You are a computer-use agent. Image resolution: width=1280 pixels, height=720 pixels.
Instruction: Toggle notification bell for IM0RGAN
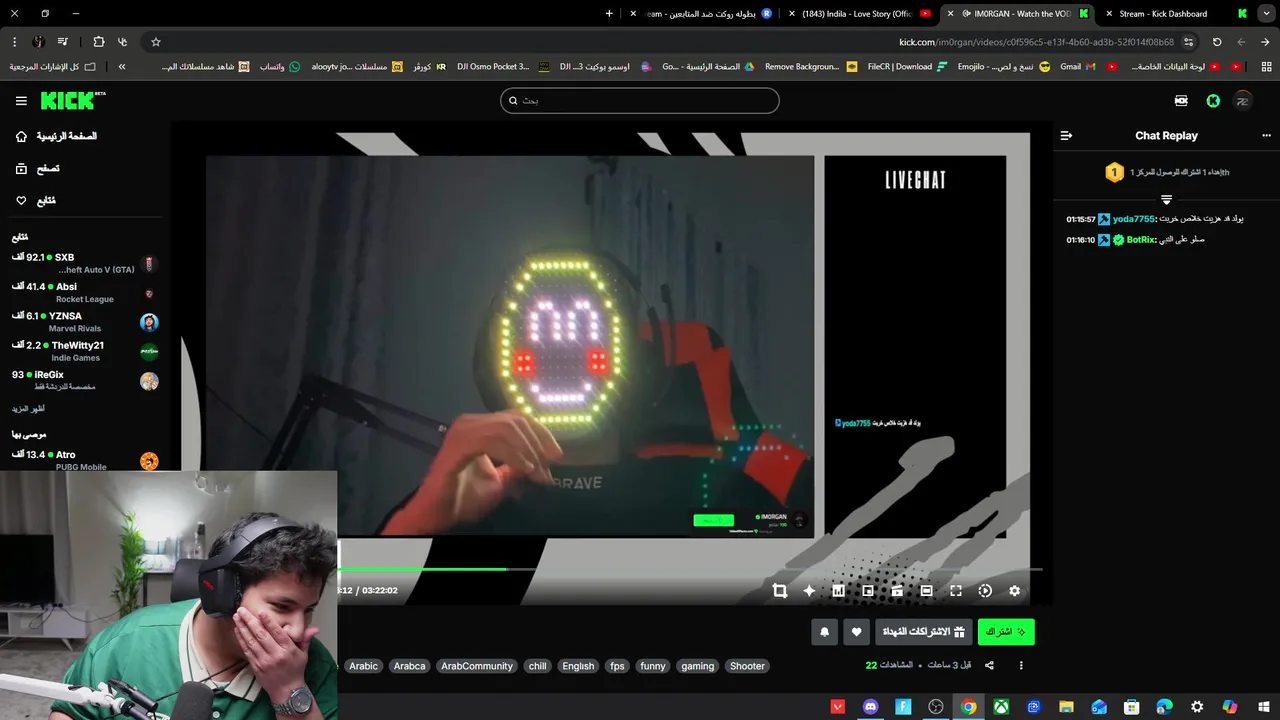tap(824, 632)
